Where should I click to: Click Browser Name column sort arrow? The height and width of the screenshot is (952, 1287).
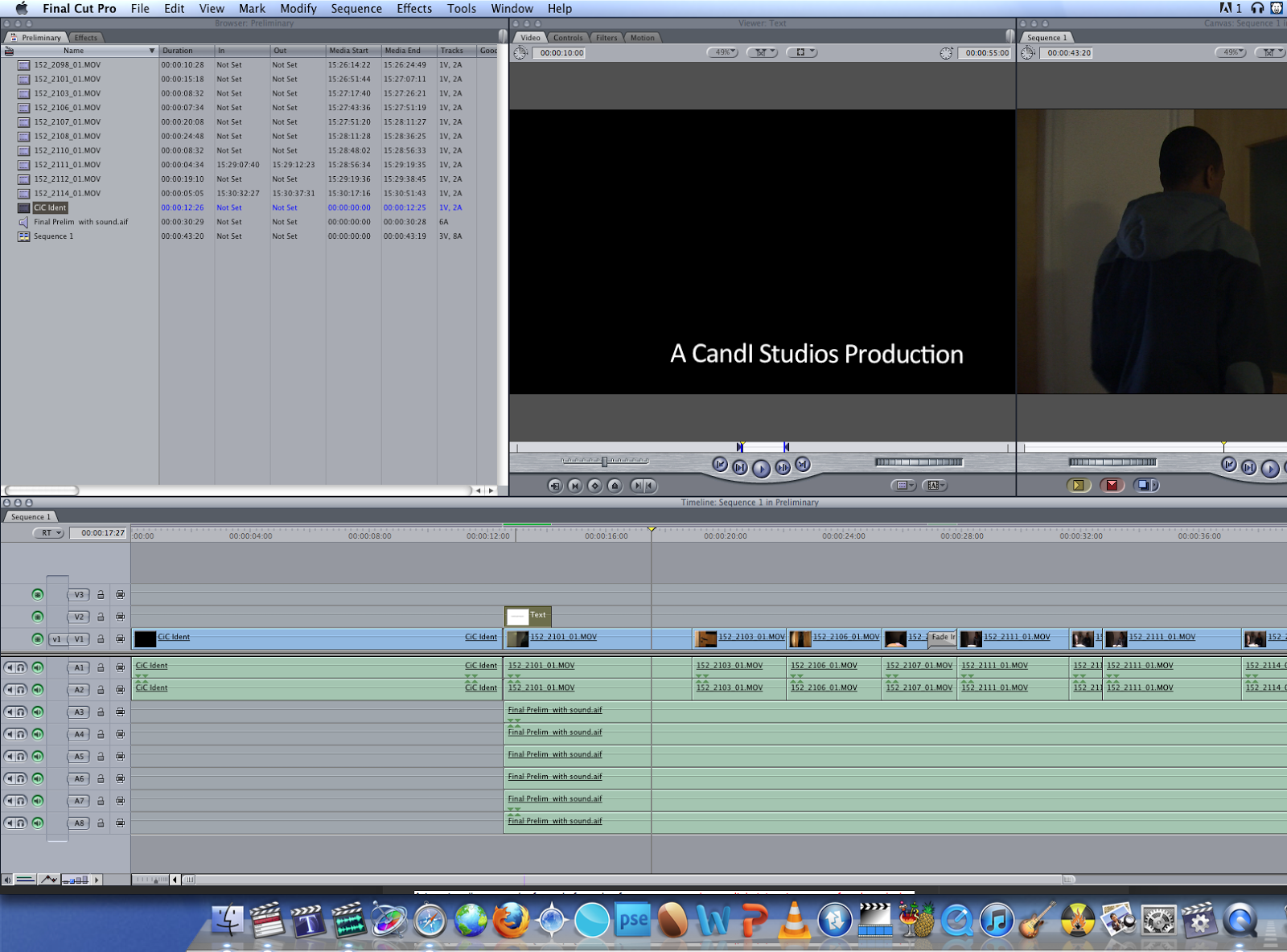[151, 51]
